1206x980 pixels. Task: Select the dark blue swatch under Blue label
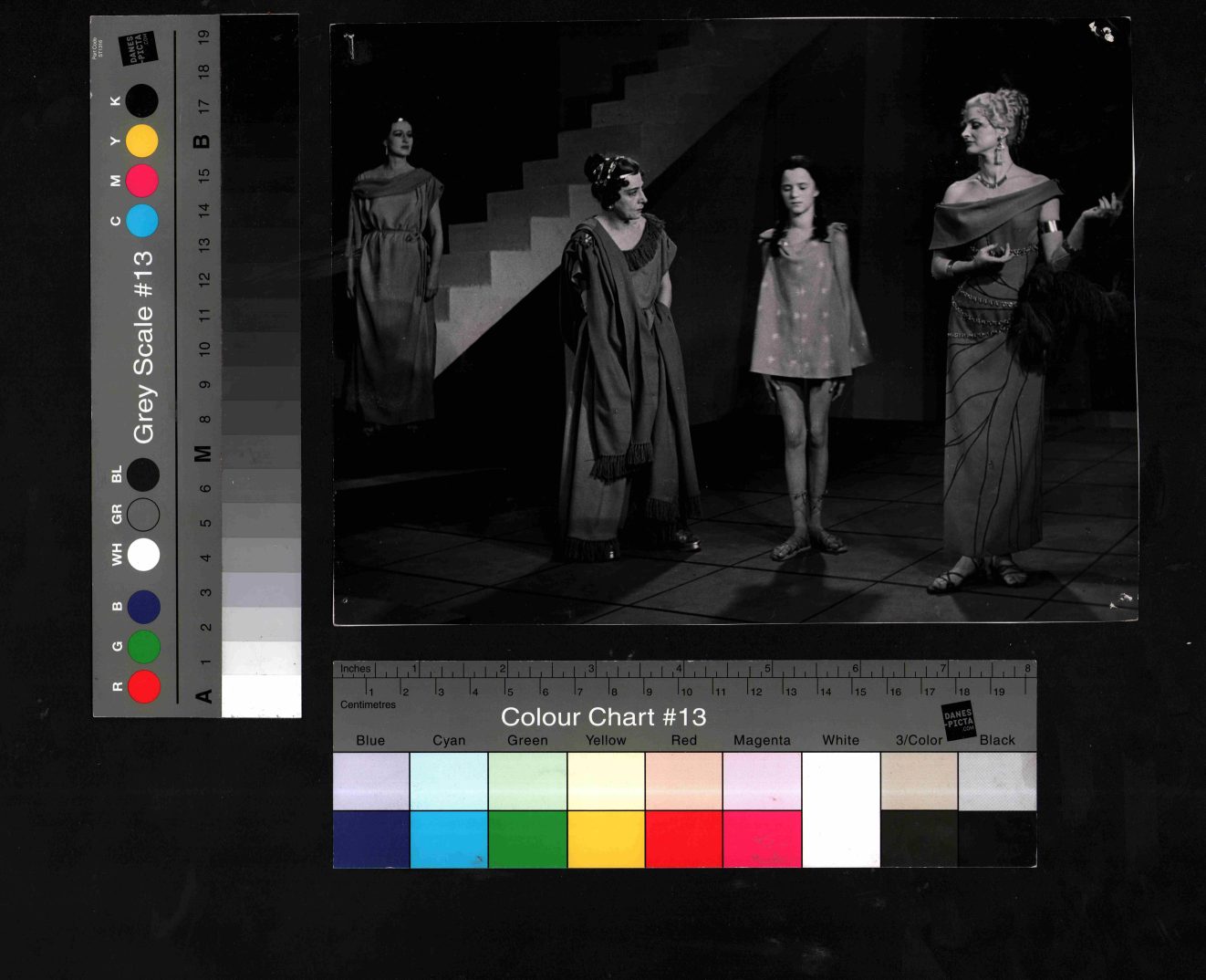(x=371, y=839)
